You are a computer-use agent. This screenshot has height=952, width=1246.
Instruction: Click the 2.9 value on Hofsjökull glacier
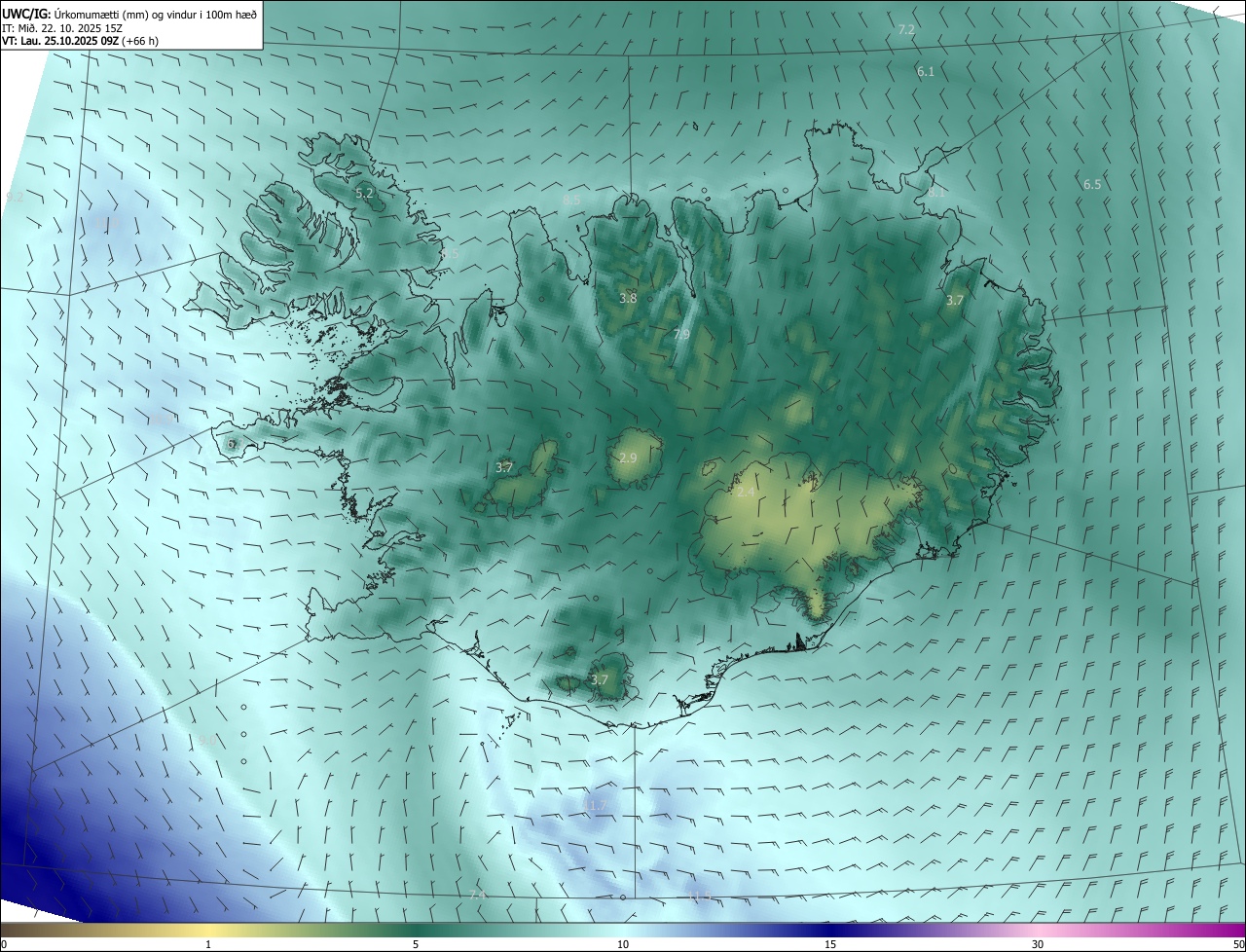[x=628, y=458]
